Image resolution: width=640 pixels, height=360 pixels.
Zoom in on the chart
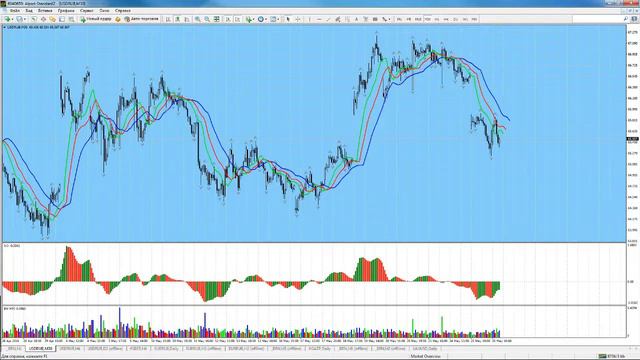[x=198, y=19]
